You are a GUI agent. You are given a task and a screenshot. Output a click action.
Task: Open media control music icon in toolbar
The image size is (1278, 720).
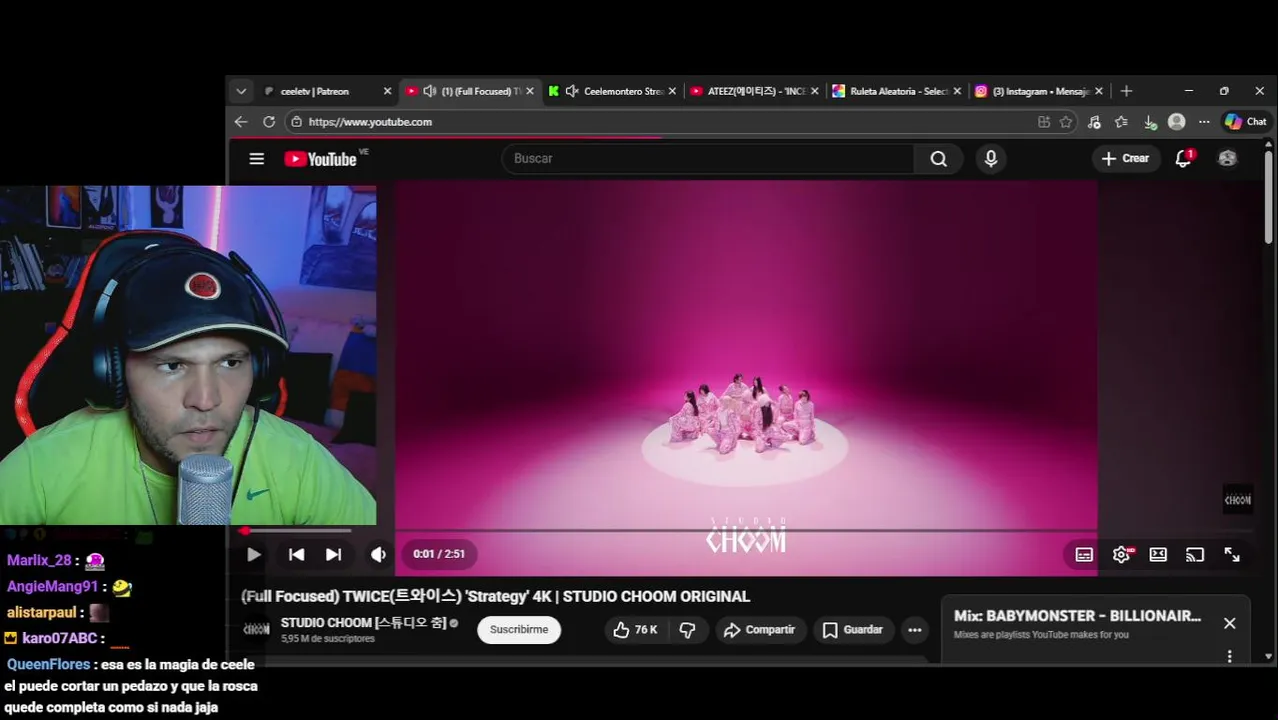coord(1094,122)
